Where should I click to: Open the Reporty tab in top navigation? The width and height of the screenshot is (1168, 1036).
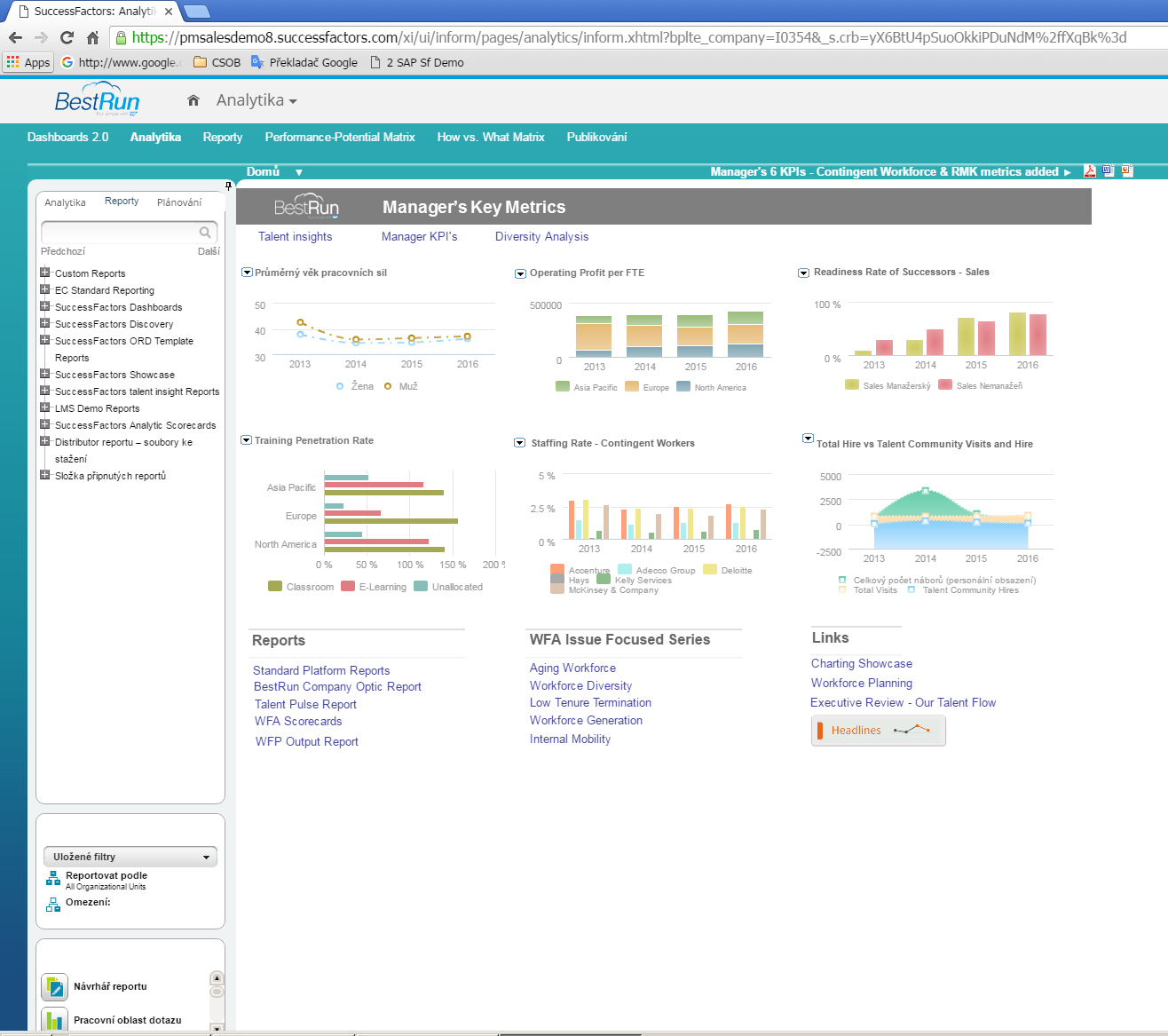(x=223, y=137)
